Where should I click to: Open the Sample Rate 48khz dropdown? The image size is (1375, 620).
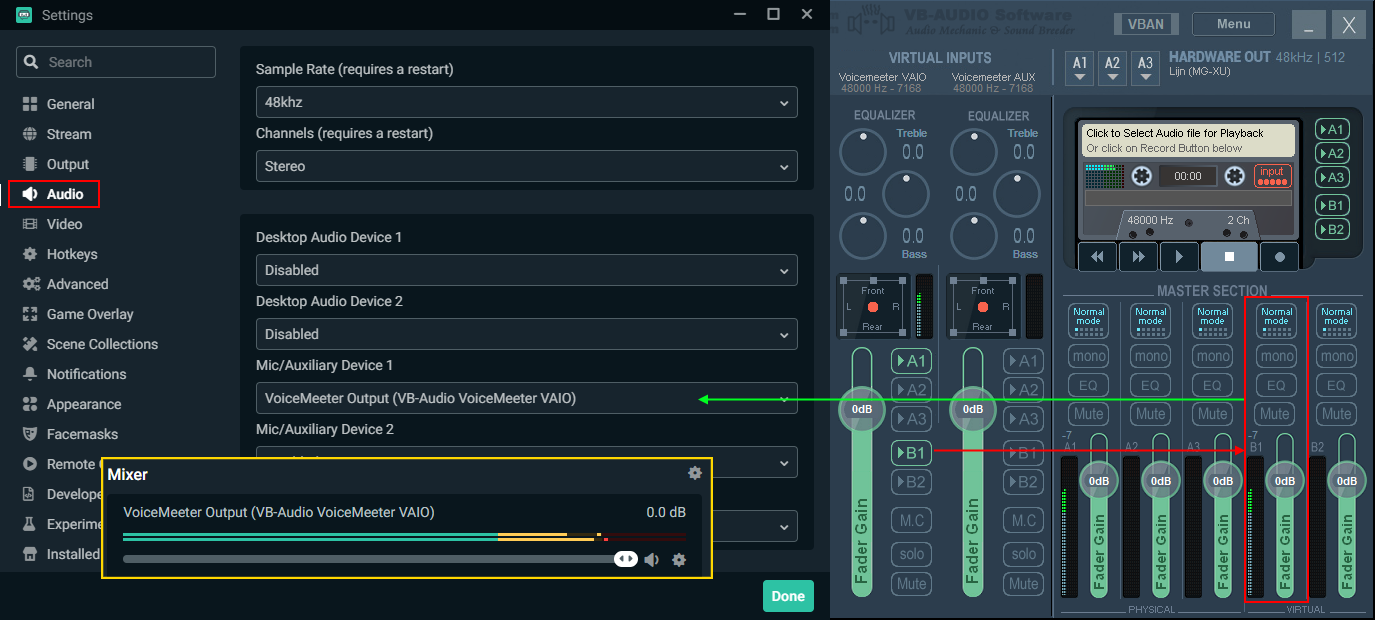tap(527, 102)
